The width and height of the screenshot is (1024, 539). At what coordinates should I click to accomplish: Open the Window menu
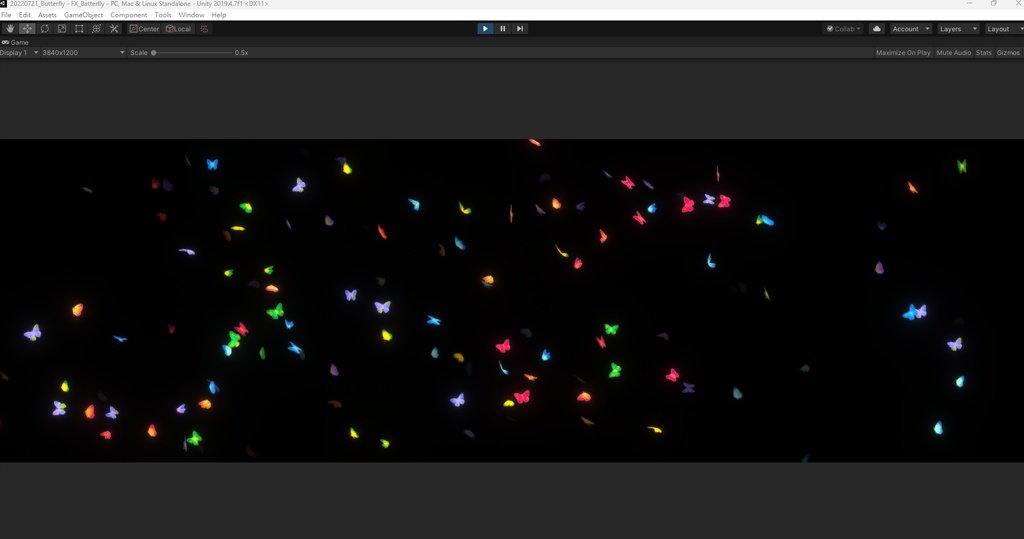click(x=191, y=15)
